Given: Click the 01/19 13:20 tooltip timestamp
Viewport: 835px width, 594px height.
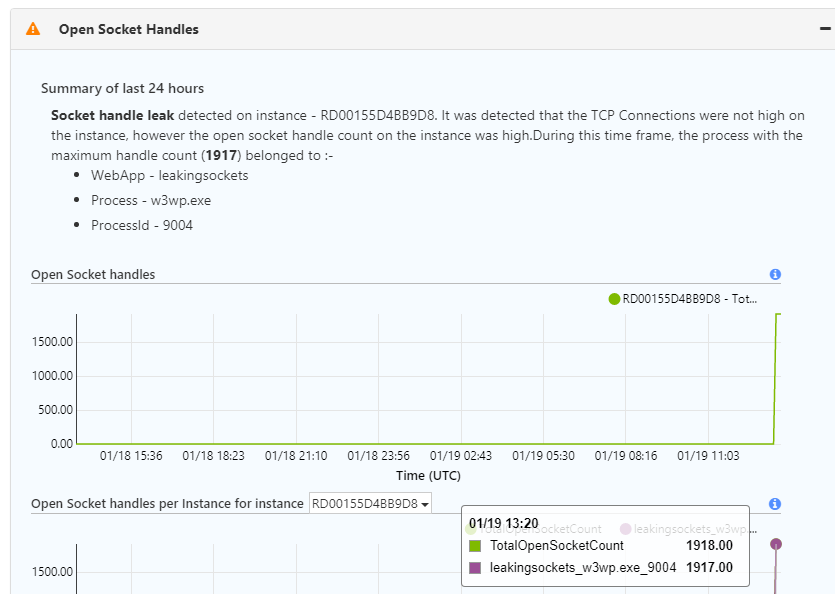Looking at the screenshot, I should (x=503, y=523).
